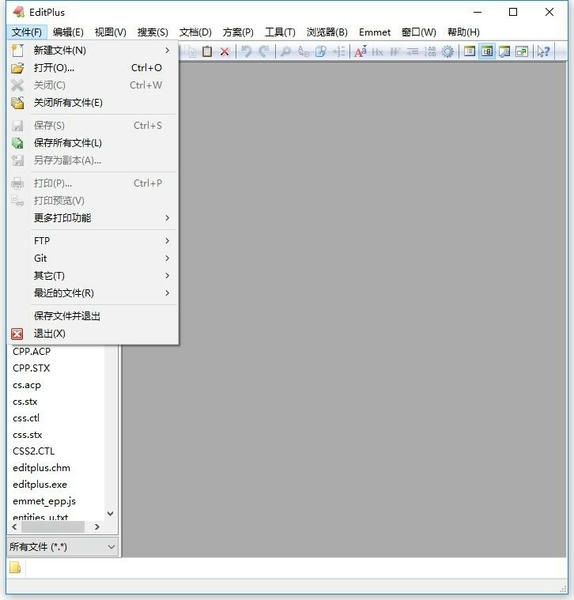
Task: Choose 打开(O)... from the File menu
Action: pyautogui.click(x=93, y=68)
